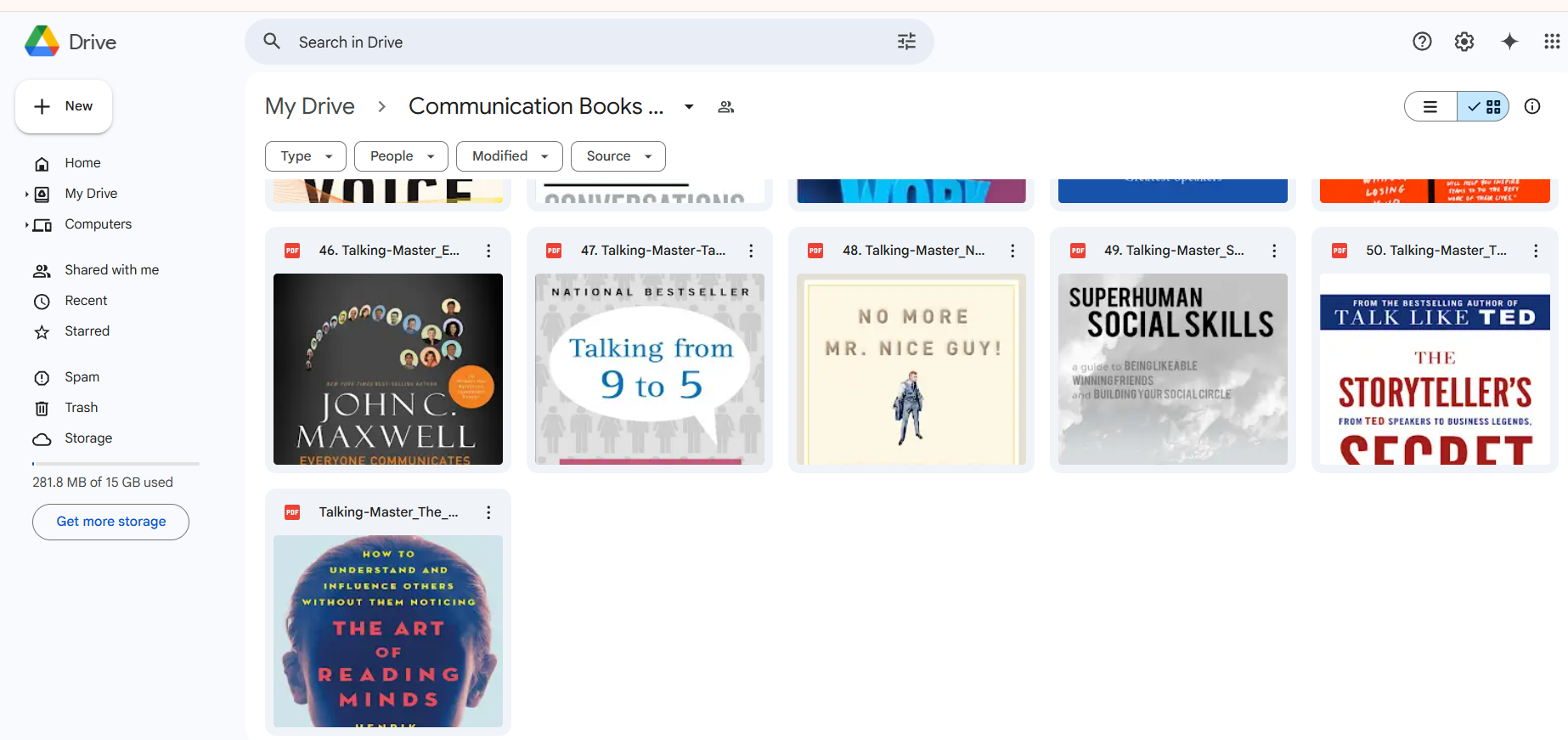Expand the My Drive tree arrow
Image resolution: width=1568 pixels, height=740 pixels.
click(27, 195)
